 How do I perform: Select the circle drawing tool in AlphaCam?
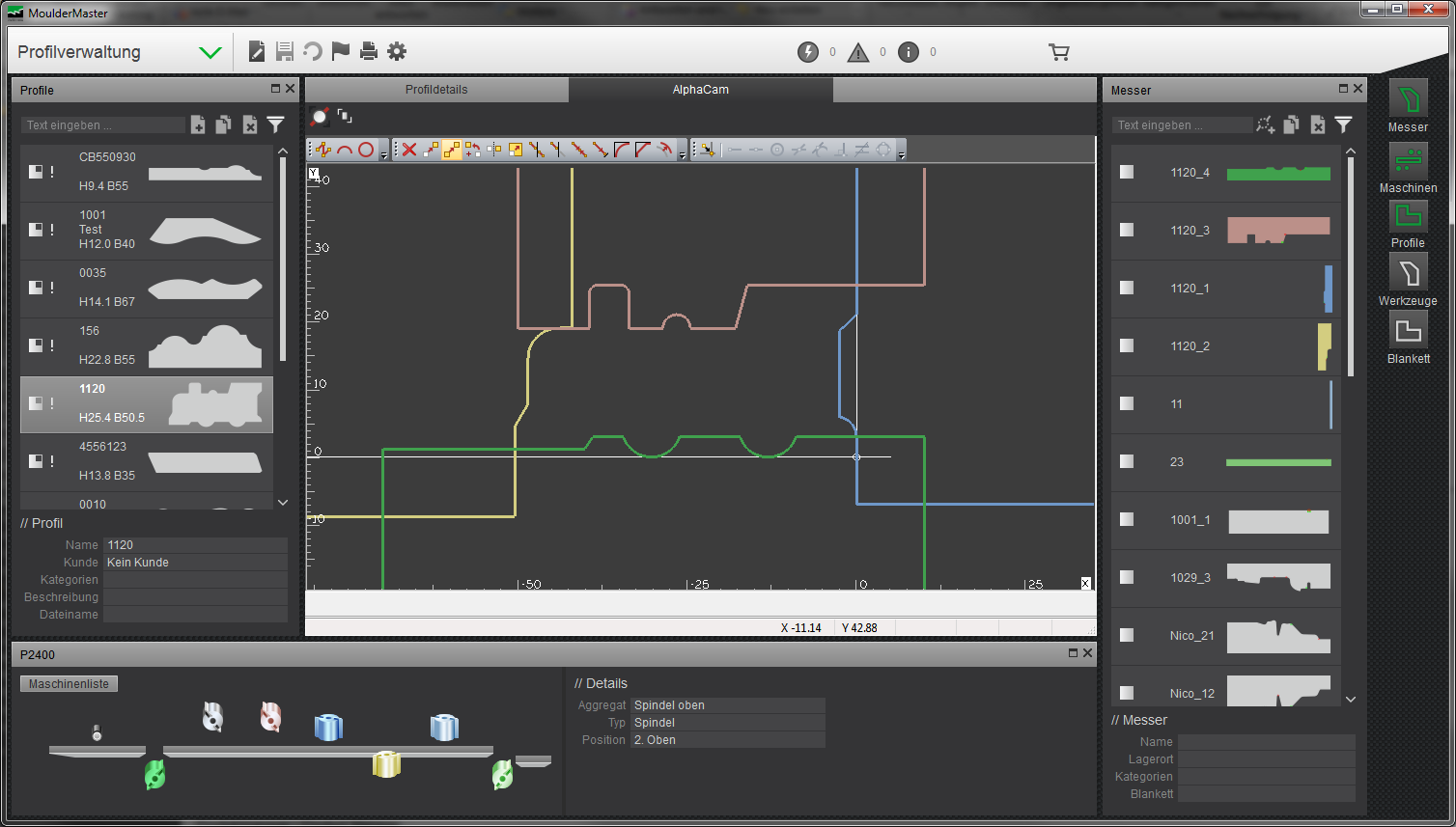tap(366, 150)
